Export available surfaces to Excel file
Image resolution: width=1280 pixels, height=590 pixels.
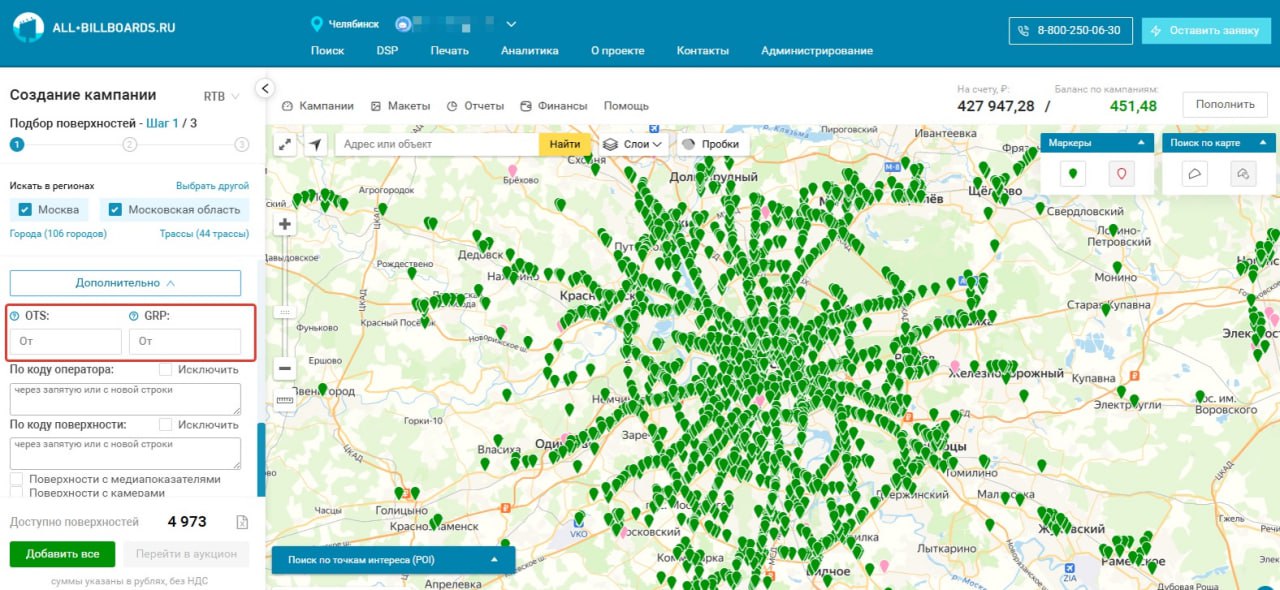click(x=242, y=522)
